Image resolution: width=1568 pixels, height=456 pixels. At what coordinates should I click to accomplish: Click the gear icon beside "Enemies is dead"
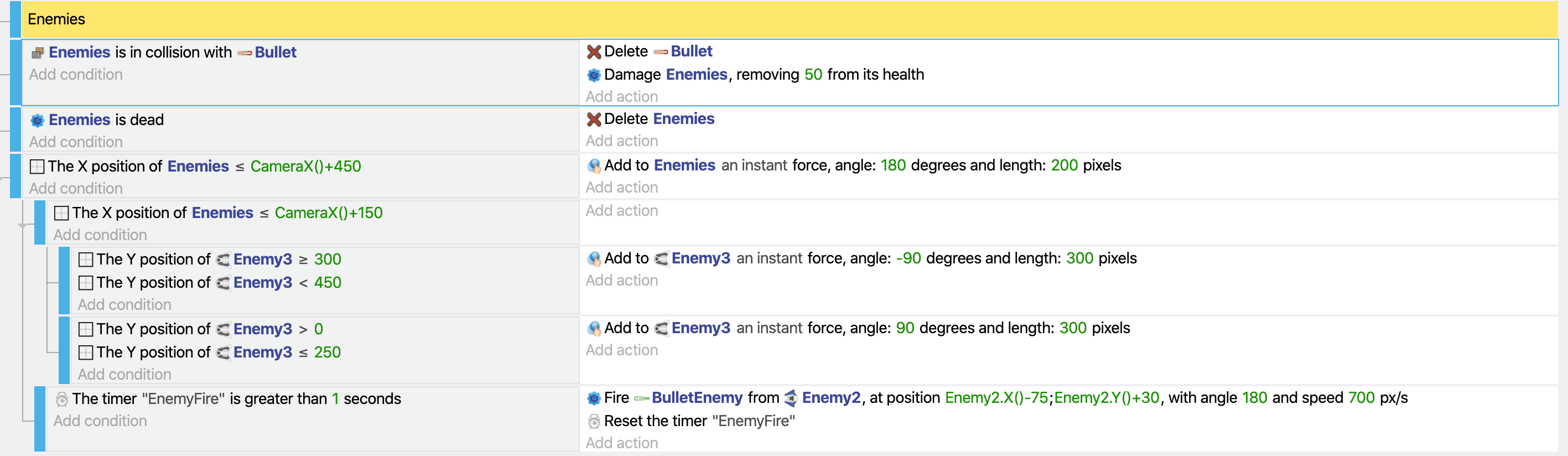pyautogui.click(x=37, y=120)
